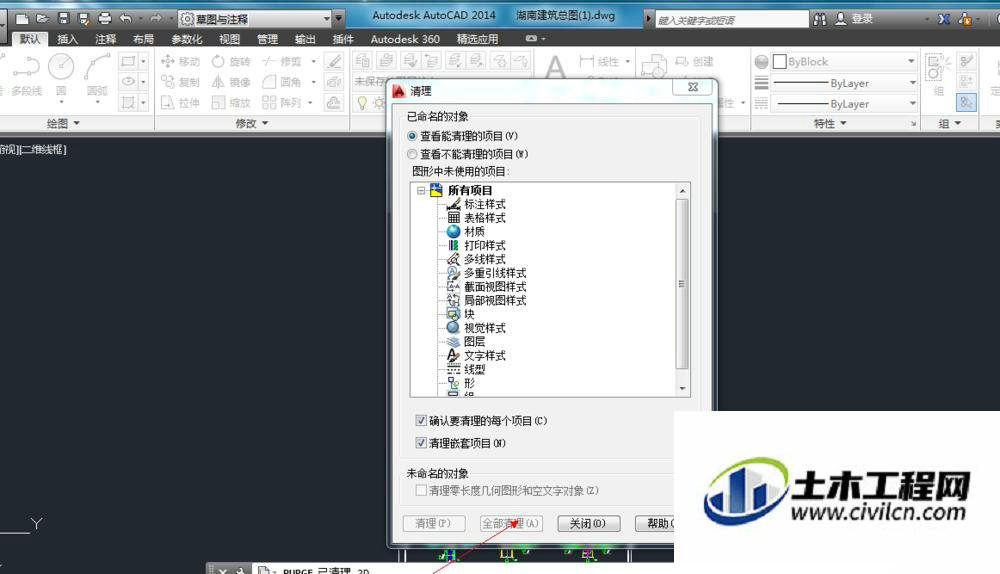Click the 全部清理(A) button
This screenshot has width=1000, height=574.
coord(511,523)
